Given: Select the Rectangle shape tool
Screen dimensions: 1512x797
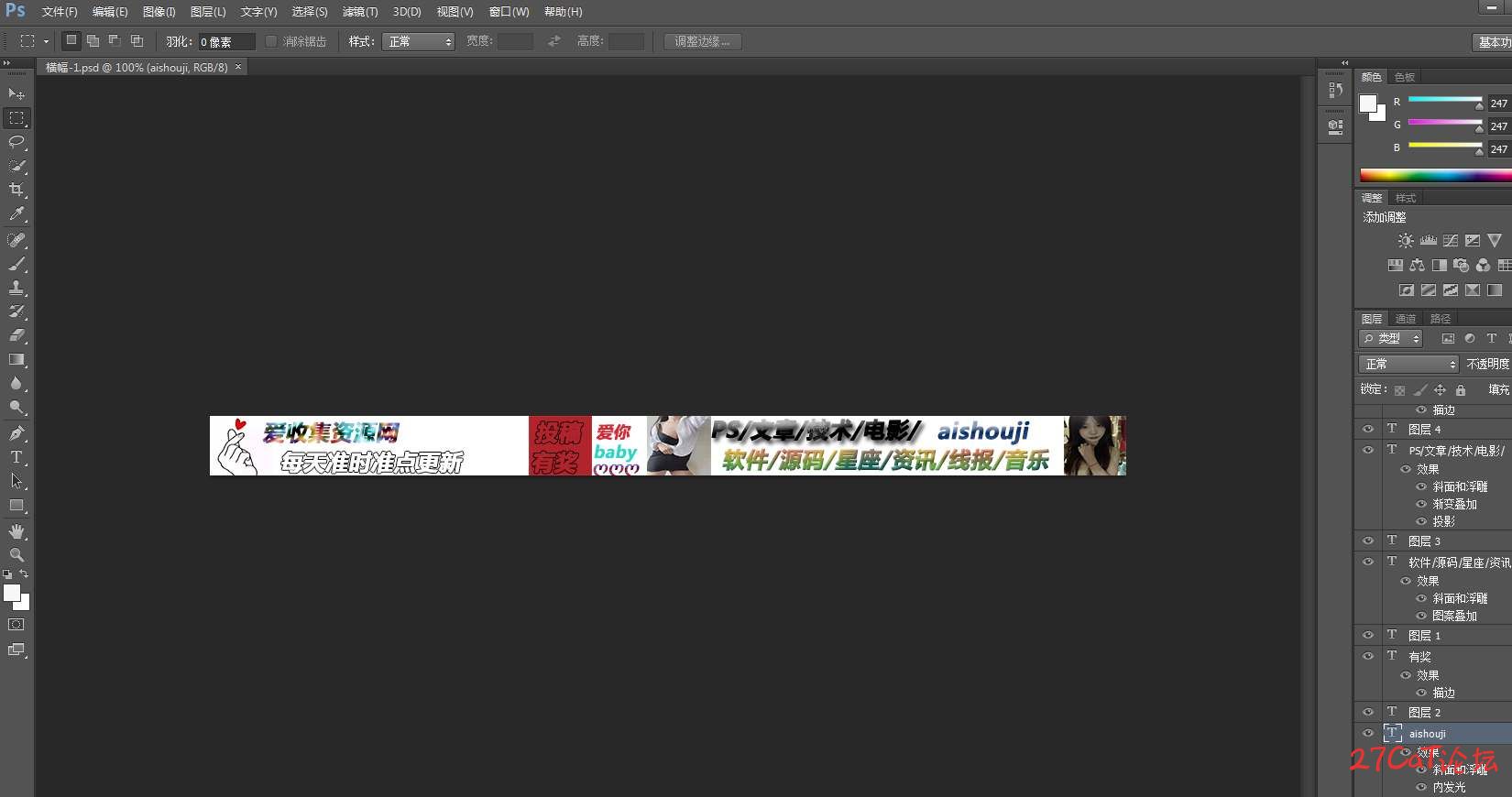Looking at the screenshot, I should click(x=16, y=505).
